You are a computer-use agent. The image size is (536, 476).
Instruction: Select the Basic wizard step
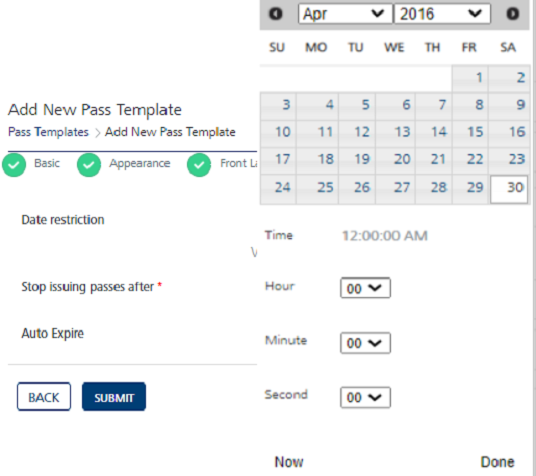47,163
